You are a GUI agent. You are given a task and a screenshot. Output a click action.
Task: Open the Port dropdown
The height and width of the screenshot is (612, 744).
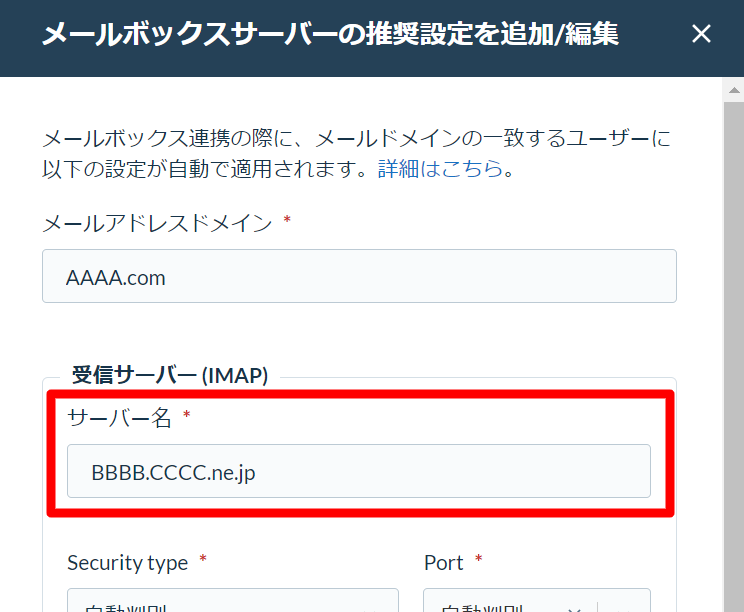[x=537, y=601]
